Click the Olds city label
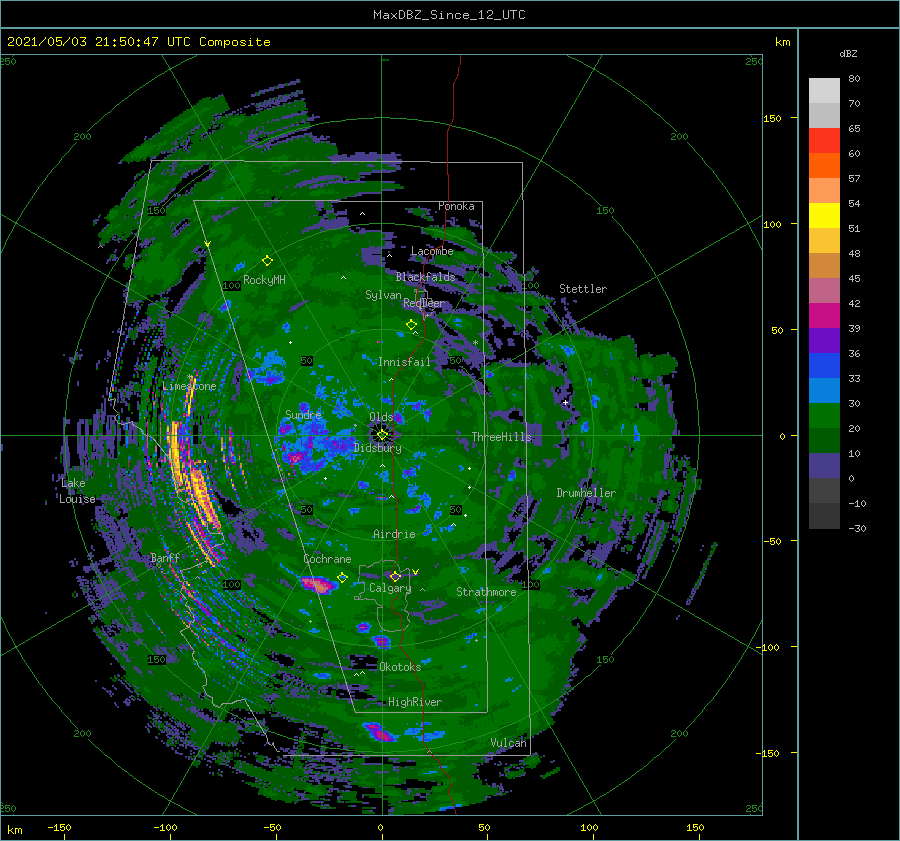 (x=381, y=417)
